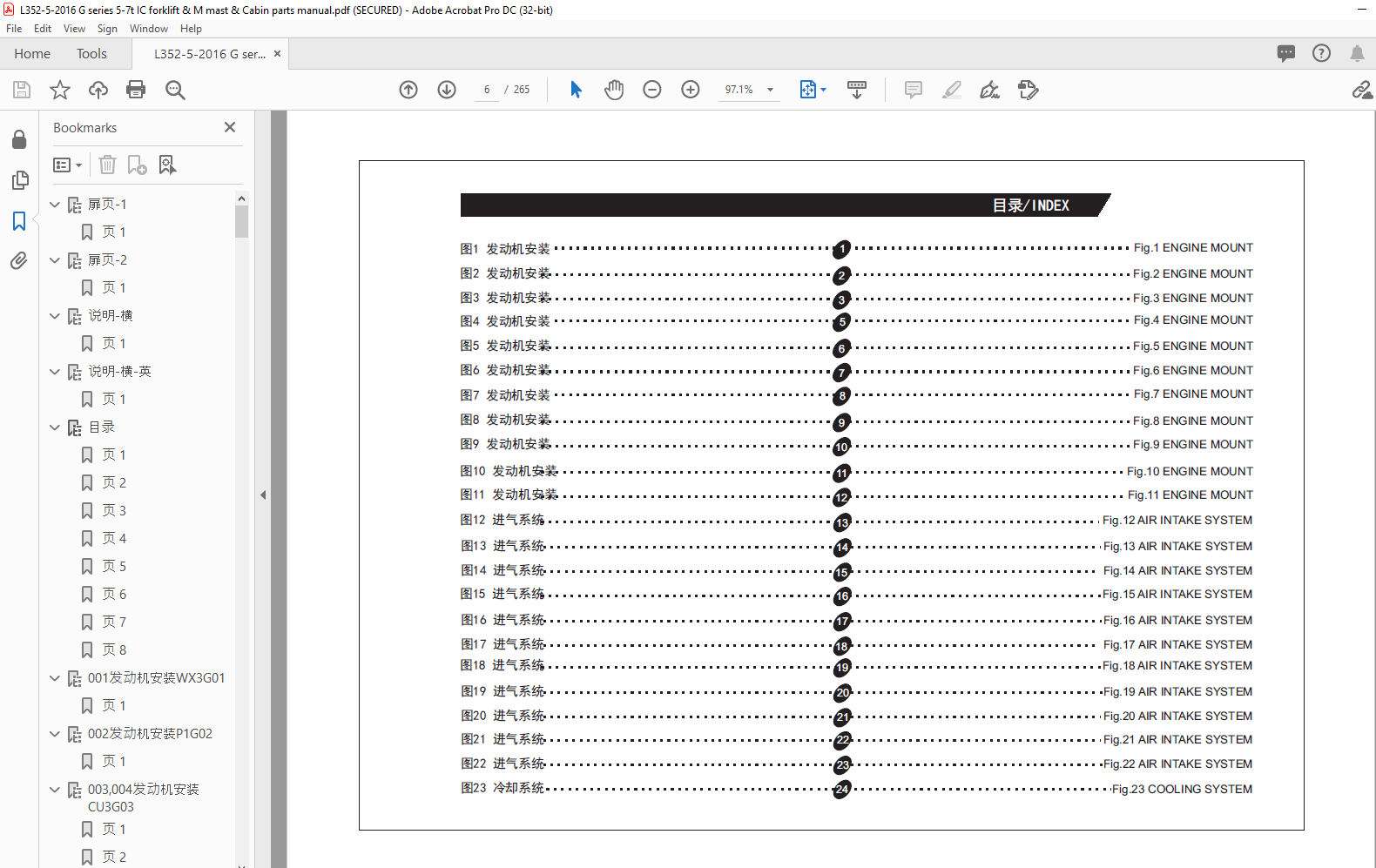Open the attachments paperclip panel

pos(19,260)
